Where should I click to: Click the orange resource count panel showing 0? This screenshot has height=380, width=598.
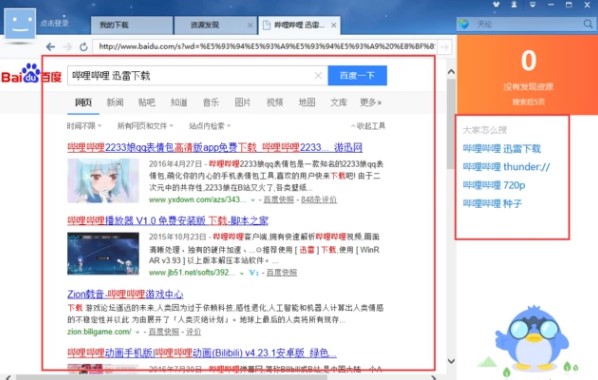(x=528, y=75)
